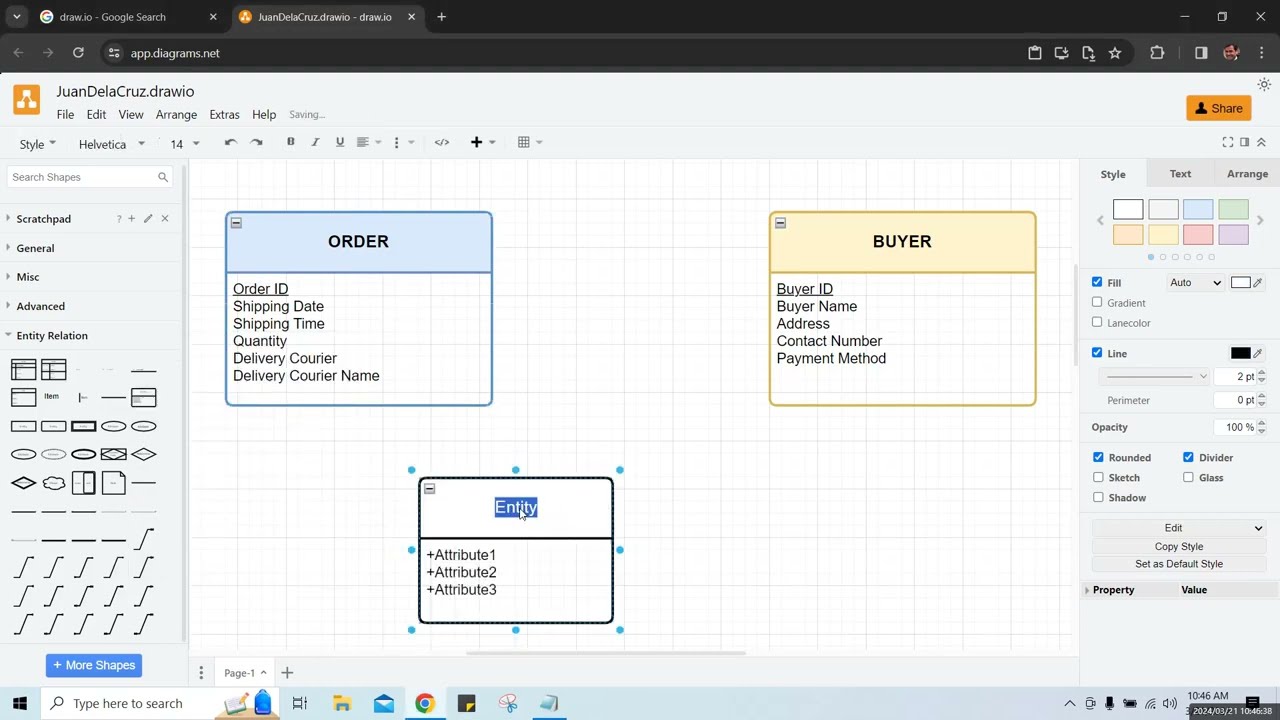Switch to the Text tab

tap(1180, 174)
